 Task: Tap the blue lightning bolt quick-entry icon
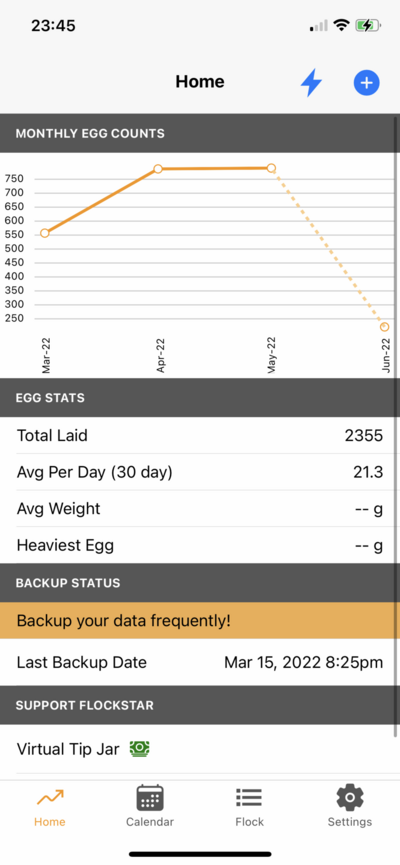(x=311, y=83)
